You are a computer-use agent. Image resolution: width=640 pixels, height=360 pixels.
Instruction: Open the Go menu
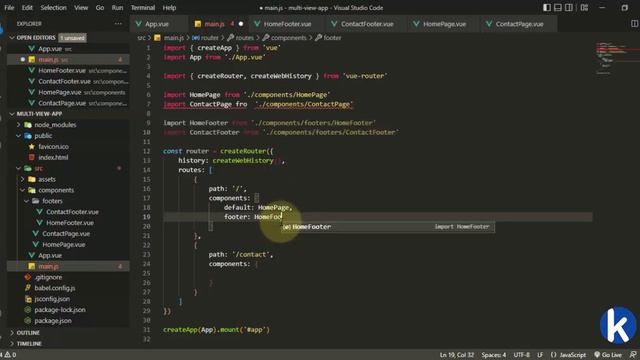(100, 7)
